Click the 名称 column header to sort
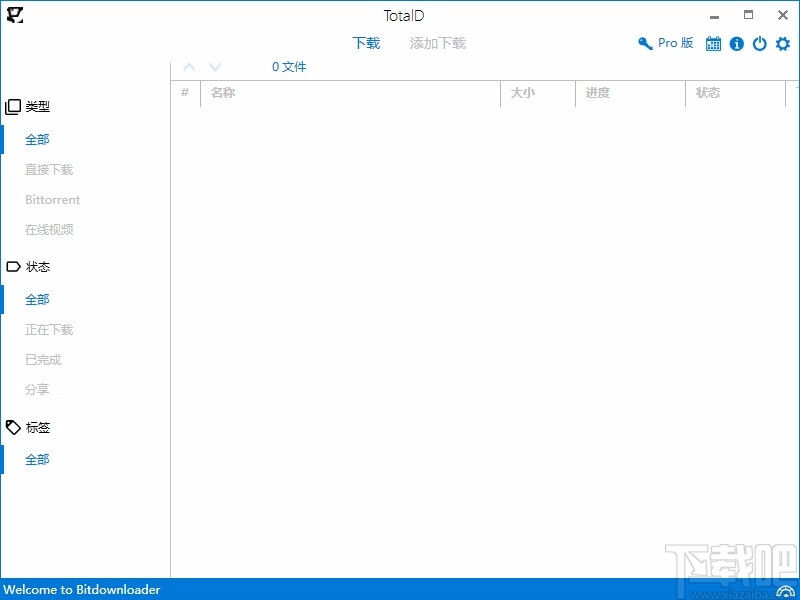This screenshot has width=800, height=600. pyautogui.click(x=221, y=92)
